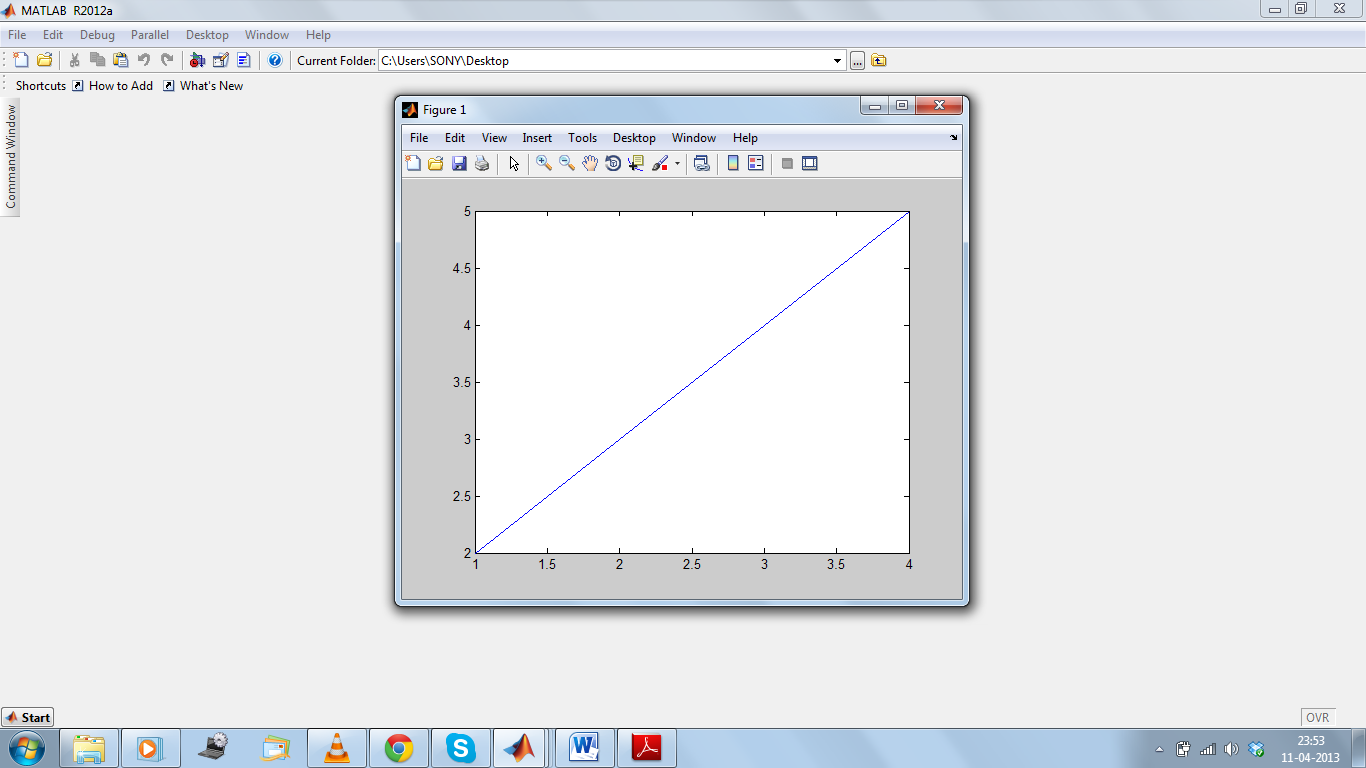Select the Zoom Out tool in the figure toolbar
This screenshot has width=1366, height=768.
pyautogui.click(x=567, y=163)
